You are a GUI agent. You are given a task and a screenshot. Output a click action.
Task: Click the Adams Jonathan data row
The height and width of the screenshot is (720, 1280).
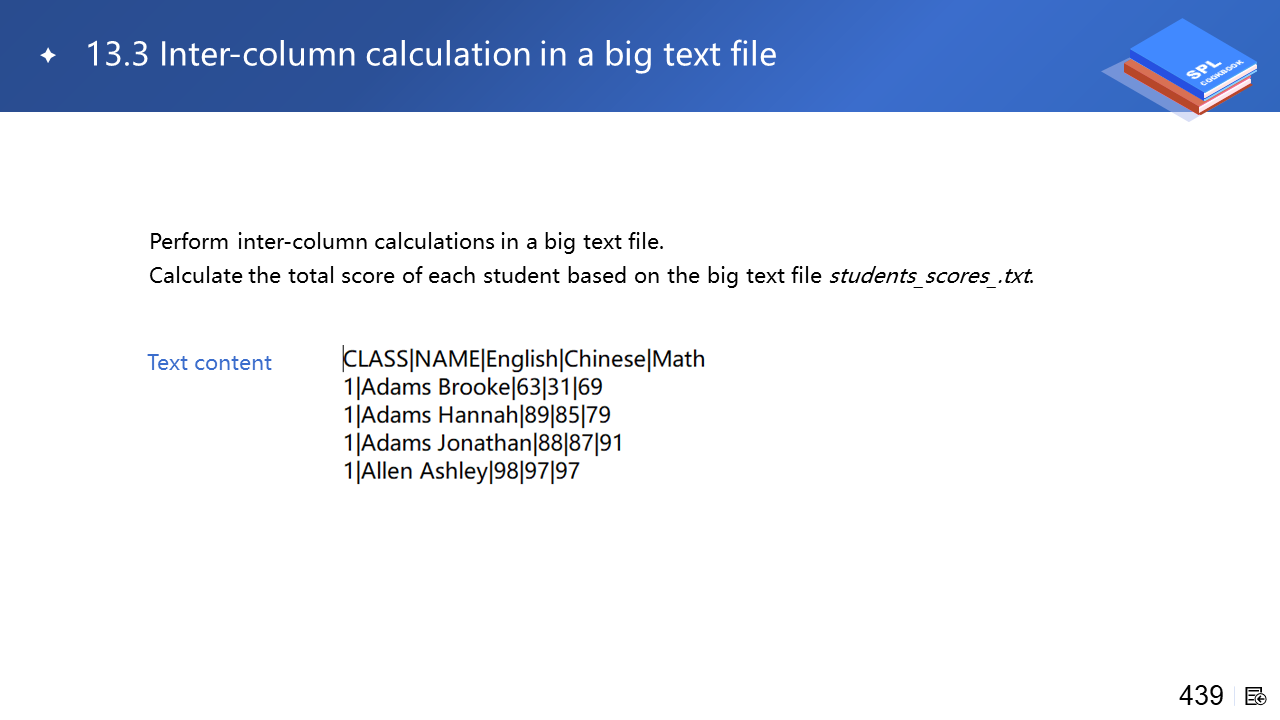483,443
